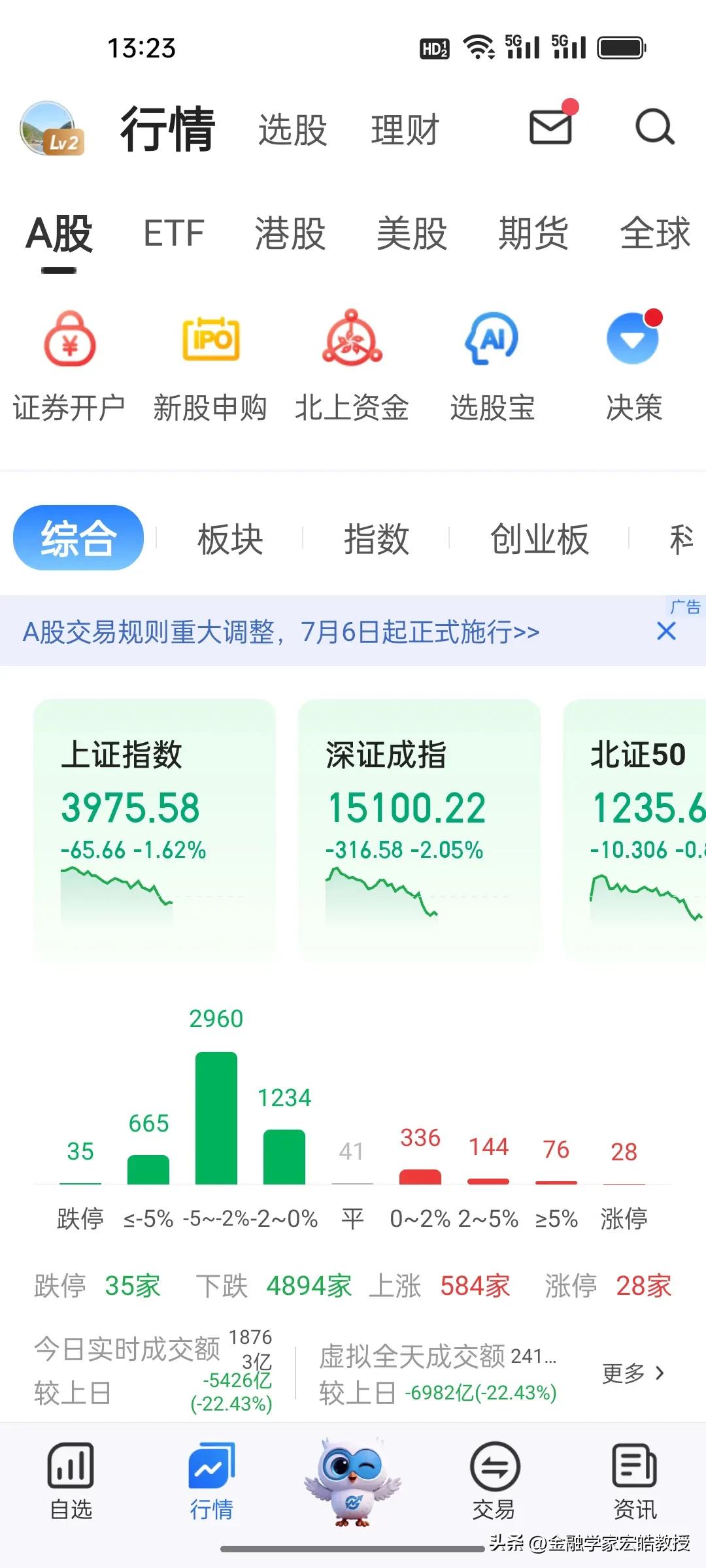Select the ETF market tab

click(x=173, y=233)
